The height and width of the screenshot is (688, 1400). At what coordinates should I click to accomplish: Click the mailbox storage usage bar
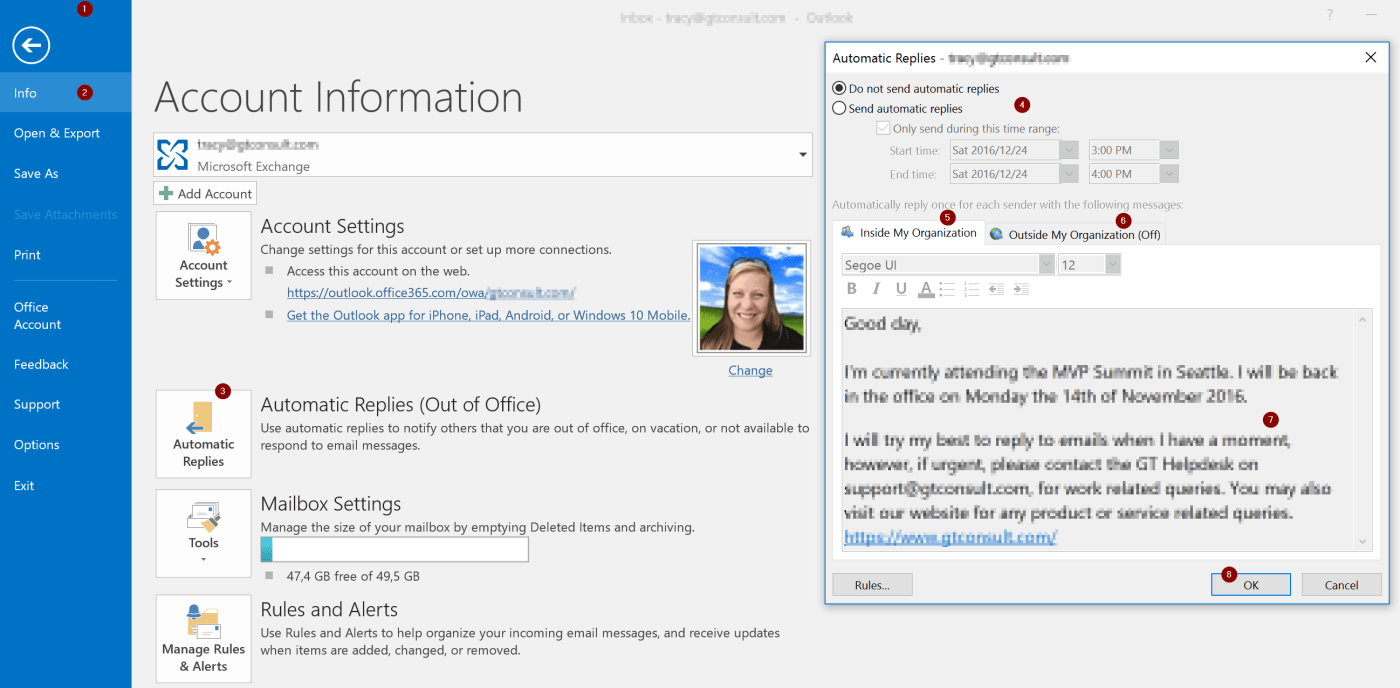click(x=394, y=550)
